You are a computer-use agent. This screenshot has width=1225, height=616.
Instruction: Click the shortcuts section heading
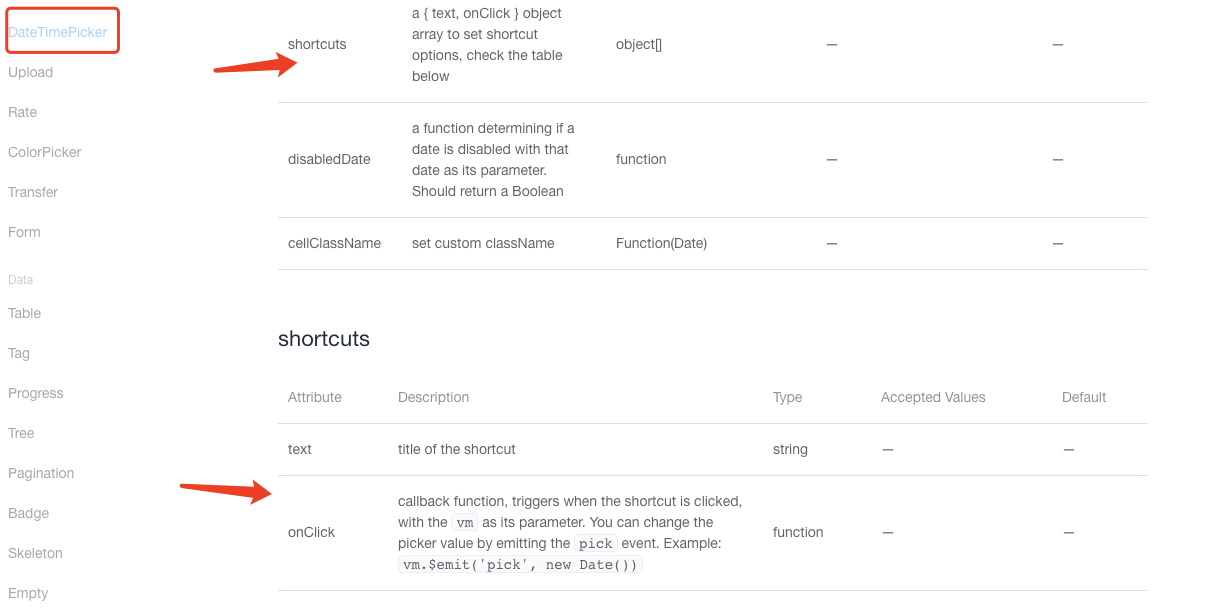click(x=324, y=339)
